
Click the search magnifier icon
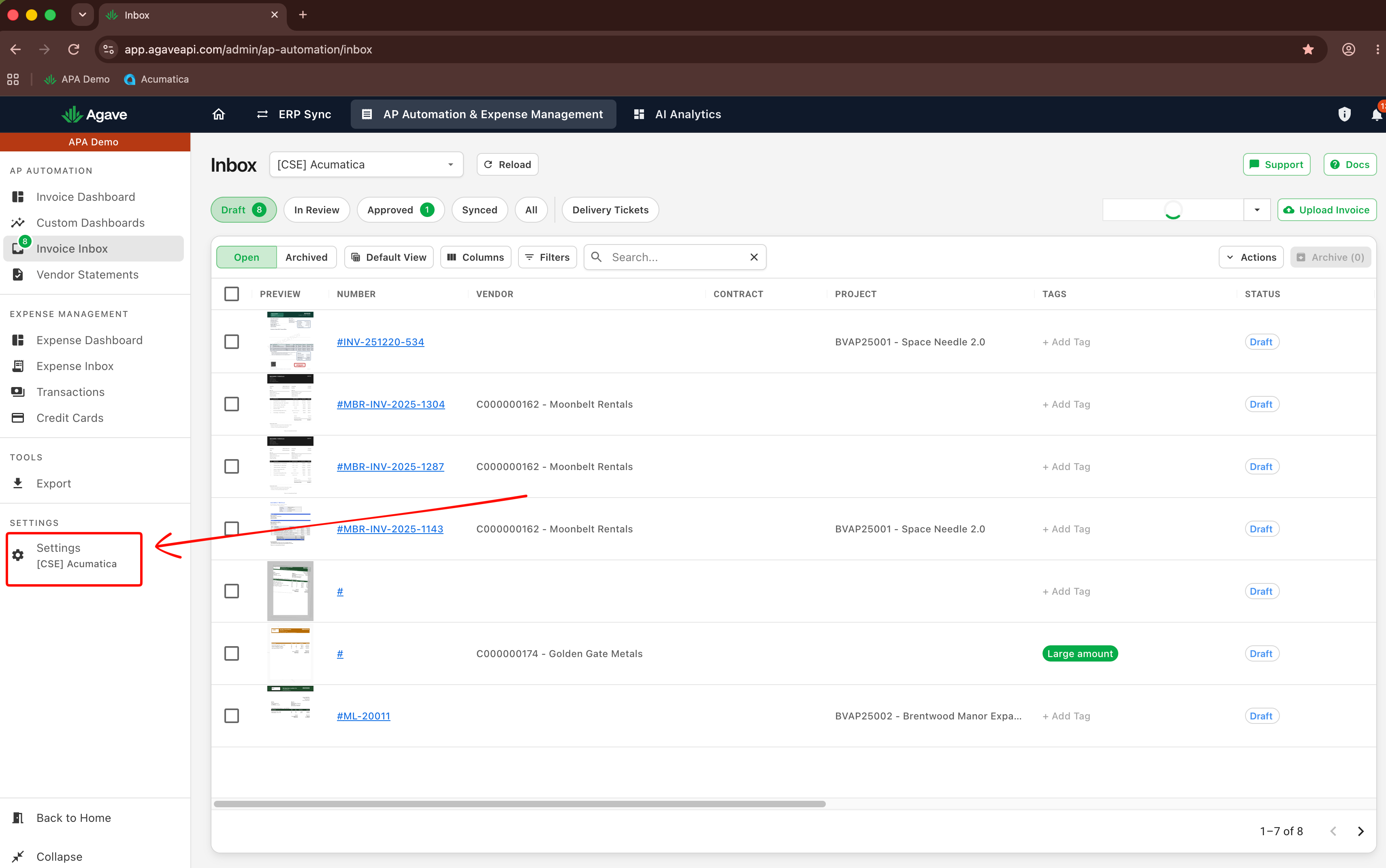click(x=597, y=257)
